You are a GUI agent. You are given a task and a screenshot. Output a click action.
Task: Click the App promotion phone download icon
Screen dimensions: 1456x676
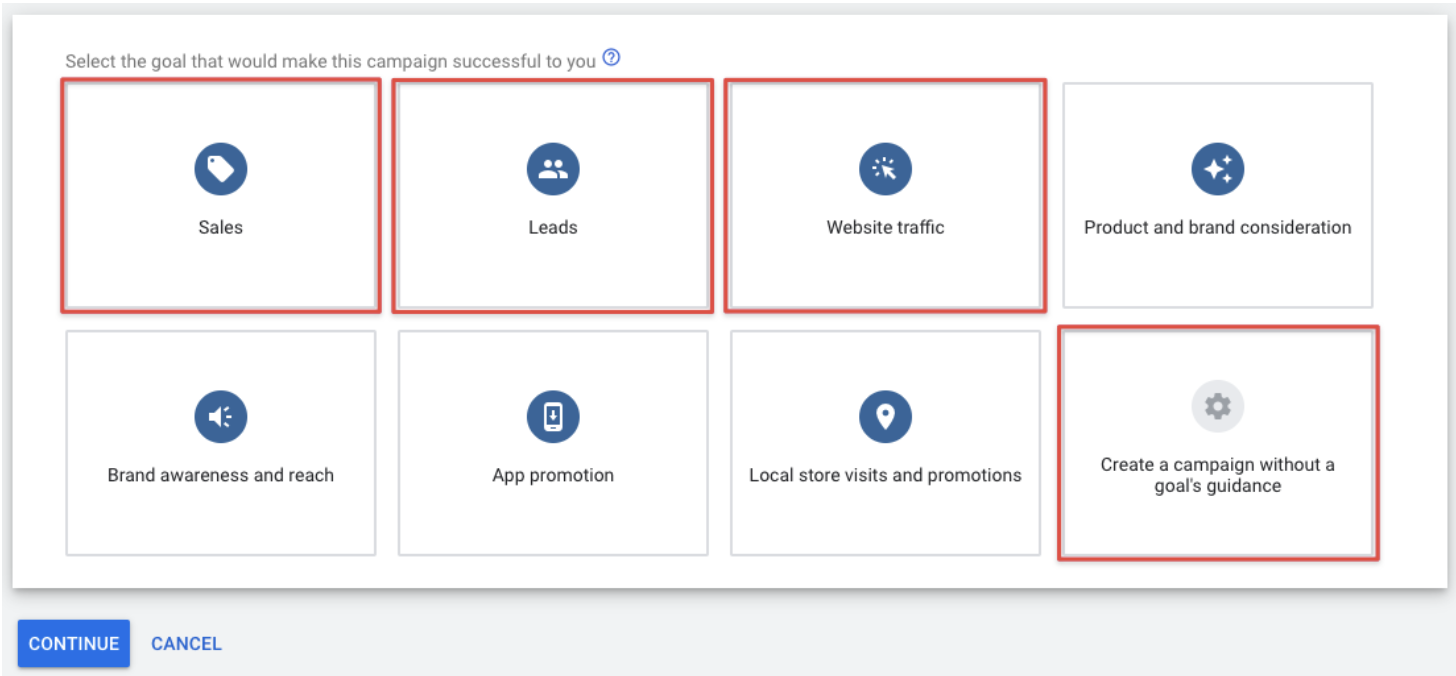(x=553, y=417)
